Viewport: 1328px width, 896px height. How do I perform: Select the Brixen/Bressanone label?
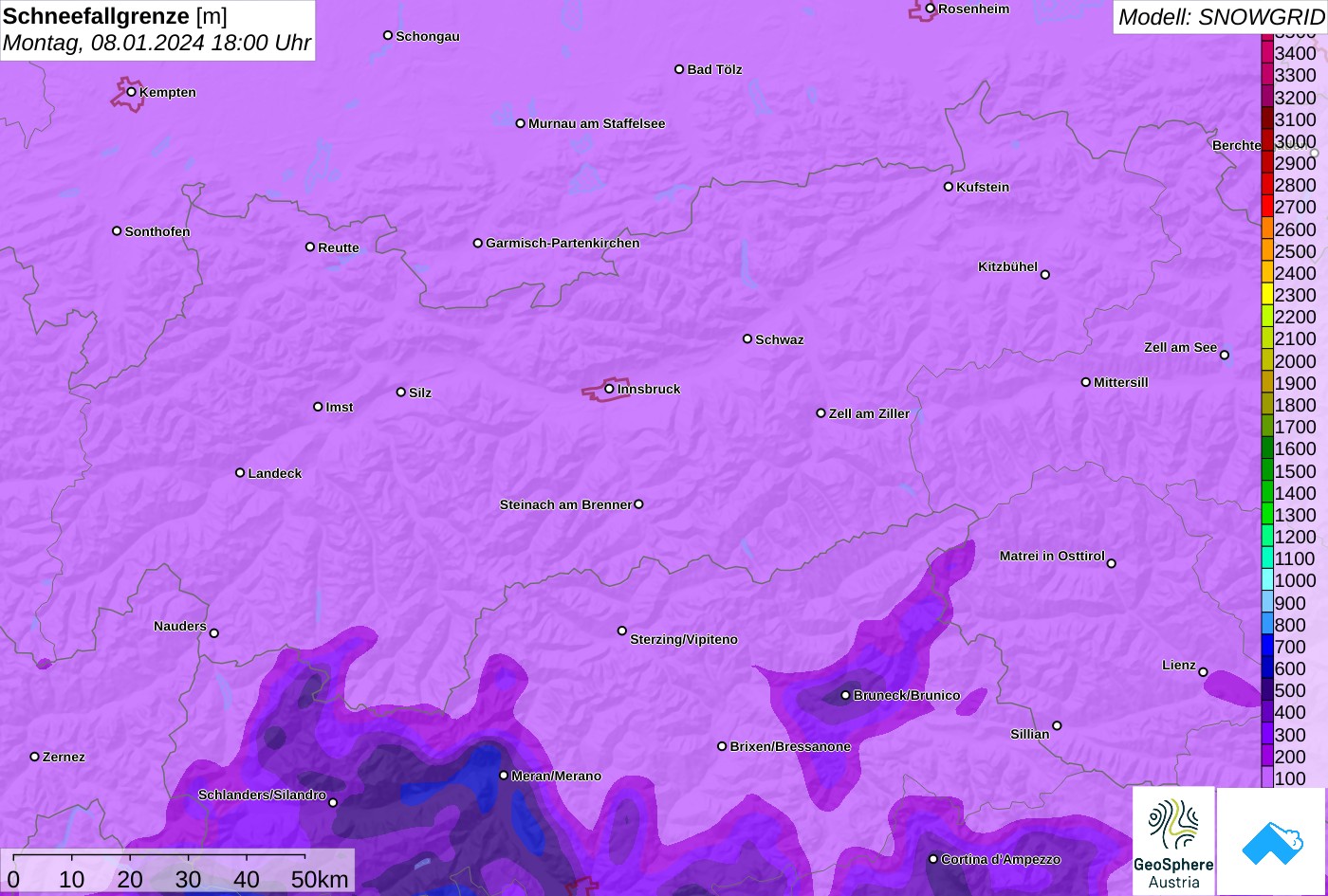(x=790, y=746)
